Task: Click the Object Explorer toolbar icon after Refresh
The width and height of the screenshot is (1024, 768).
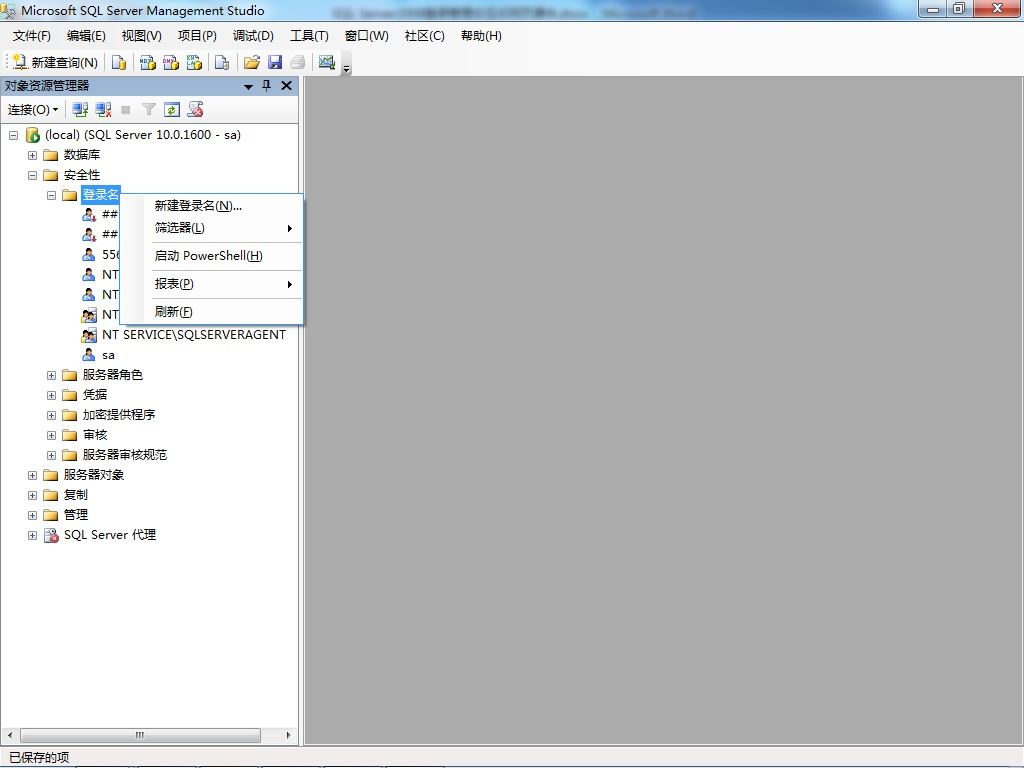Action: (195, 110)
